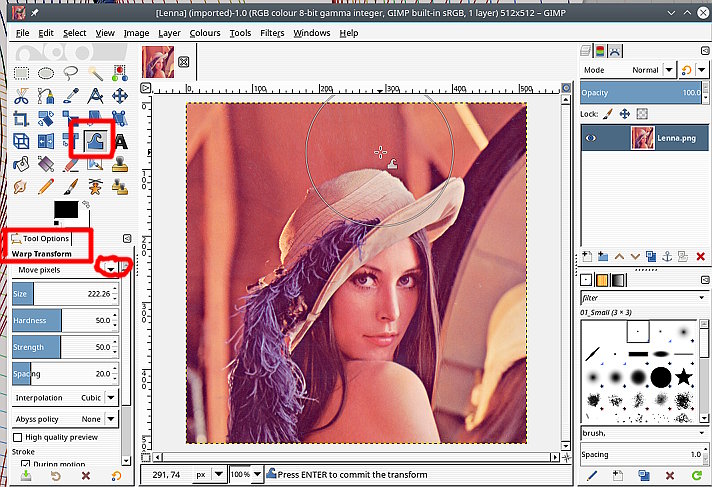Screen dimensions: 712x487
Task: Toggle visibility of Lenna.png layer
Action: coord(591,138)
